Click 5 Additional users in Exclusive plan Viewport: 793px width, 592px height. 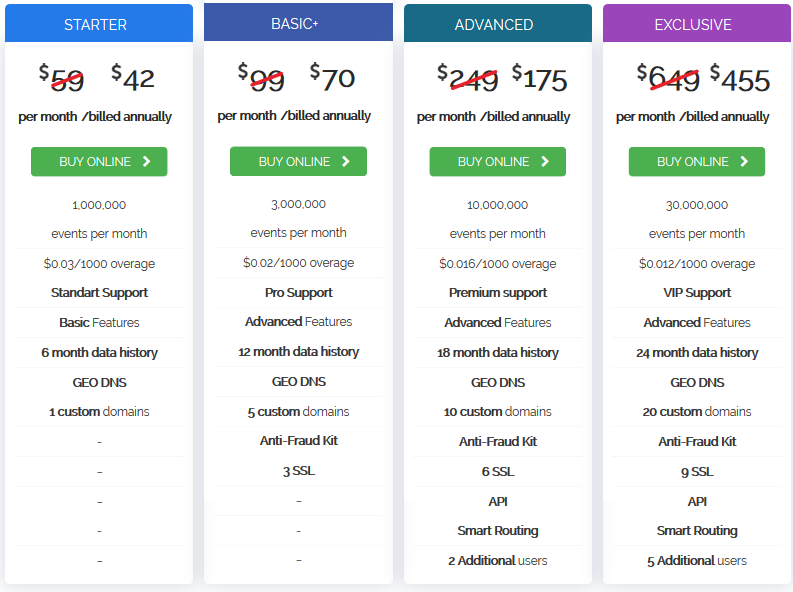(697, 561)
